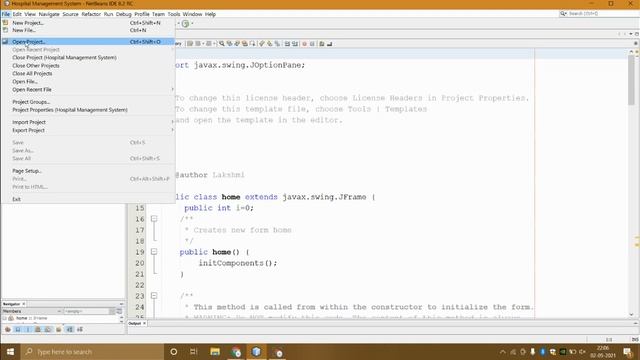The image size is (640, 360).
Task: Show hidden system tray icons chevron
Action: coord(503,352)
